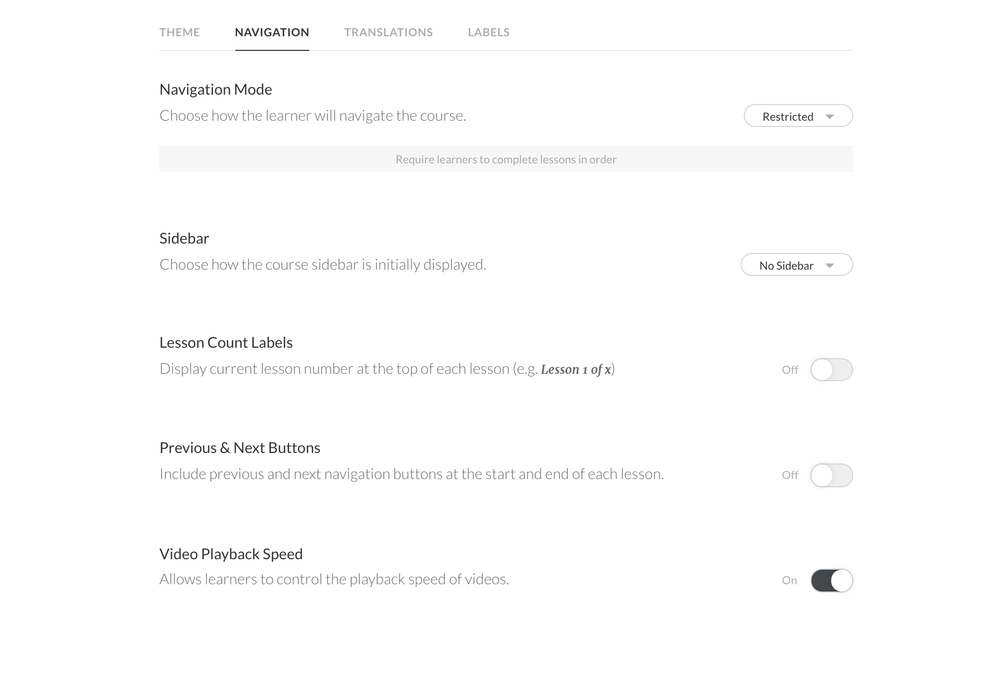Click the Previous & Next Buttons heading
The height and width of the screenshot is (682, 999).
coord(239,447)
